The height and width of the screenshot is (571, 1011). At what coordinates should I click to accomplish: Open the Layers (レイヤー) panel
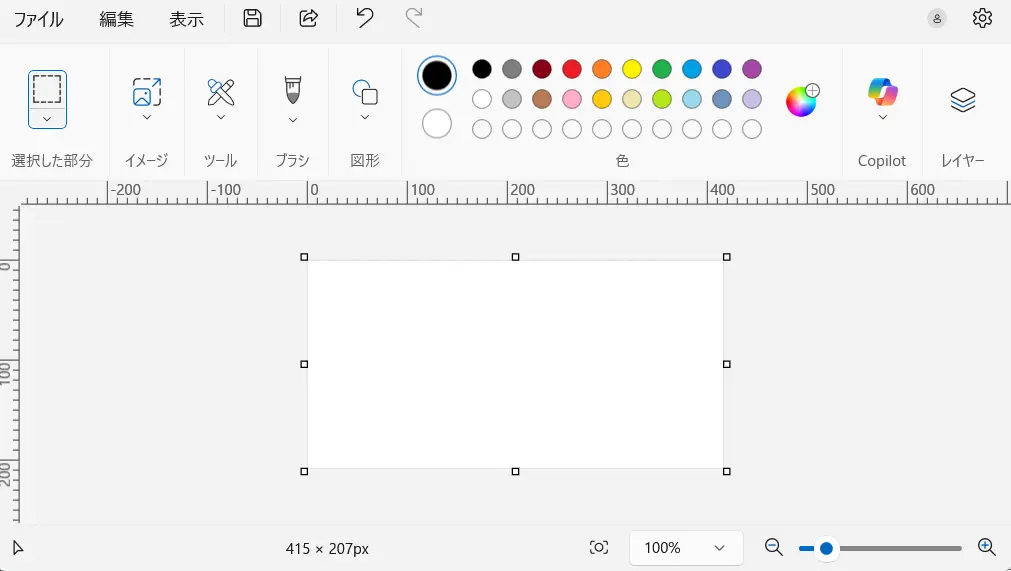pyautogui.click(x=963, y=99)
